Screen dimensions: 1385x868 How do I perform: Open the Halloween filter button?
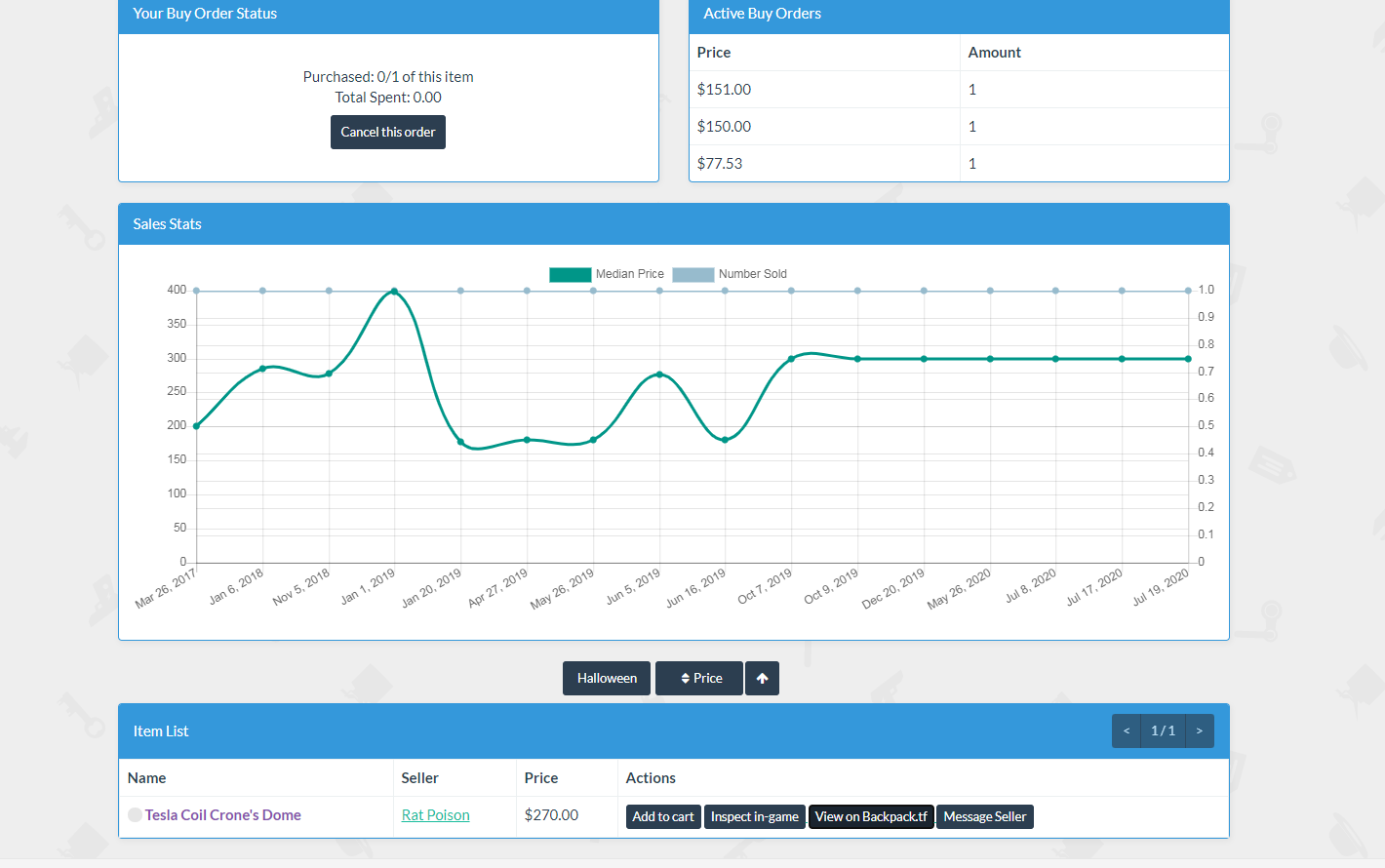pyautogui.click(x=607, y=679)
